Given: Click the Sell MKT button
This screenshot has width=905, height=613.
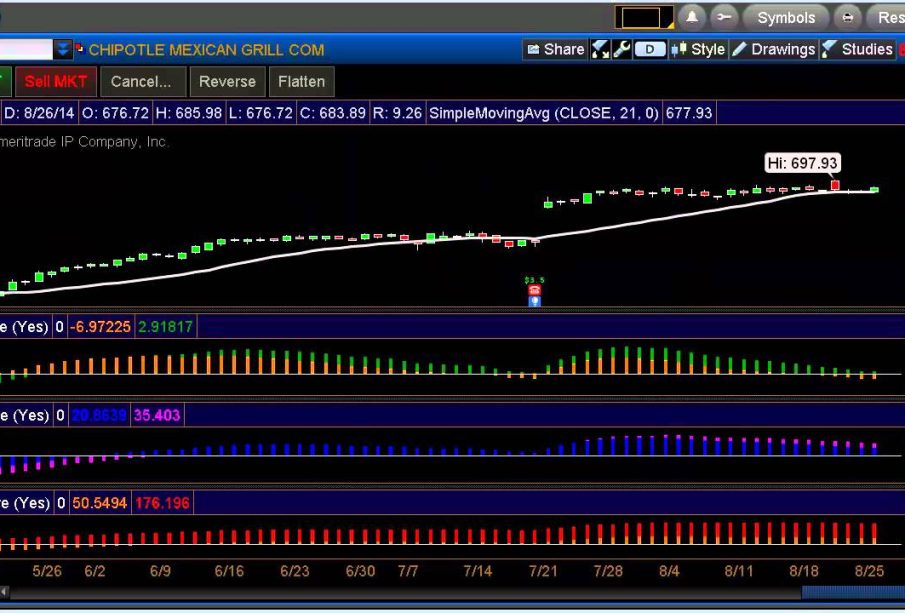Looking at the screenshot, I should 56,81.
